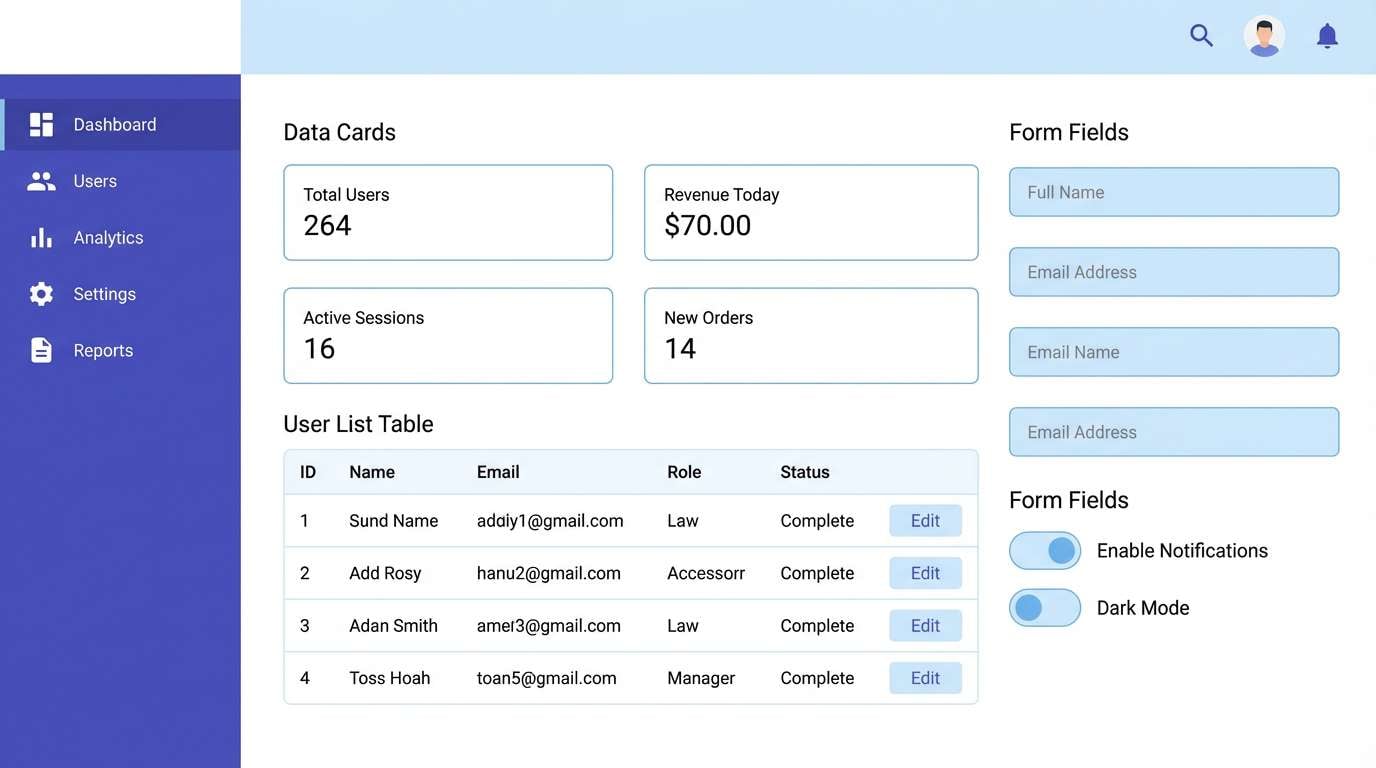Viewport: 1376px width, 768px height.
Task: Click Edit for Toss Hoah
Action: [x=925, y=677]
